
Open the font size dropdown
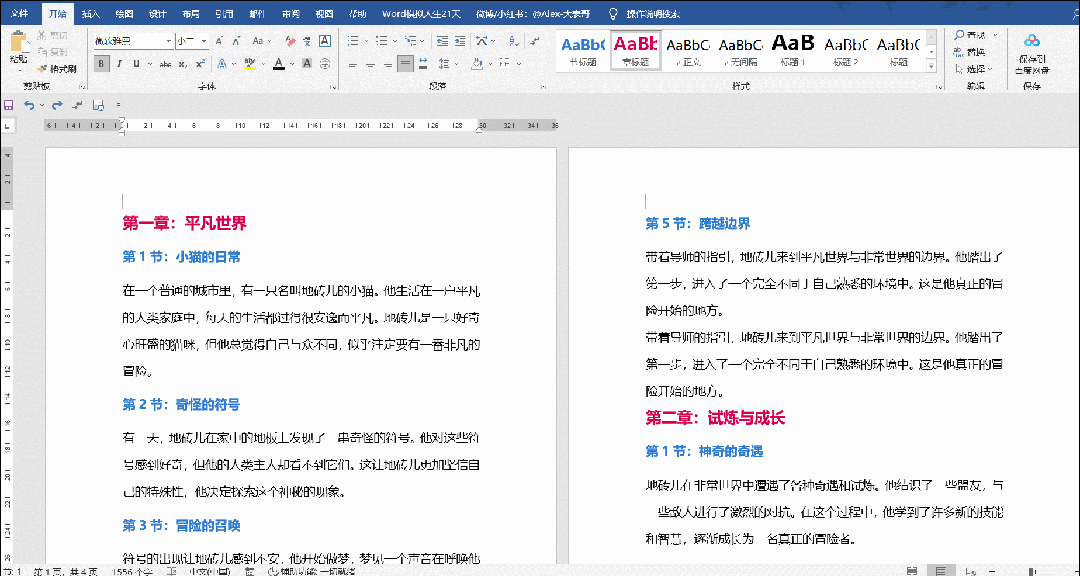204,41
